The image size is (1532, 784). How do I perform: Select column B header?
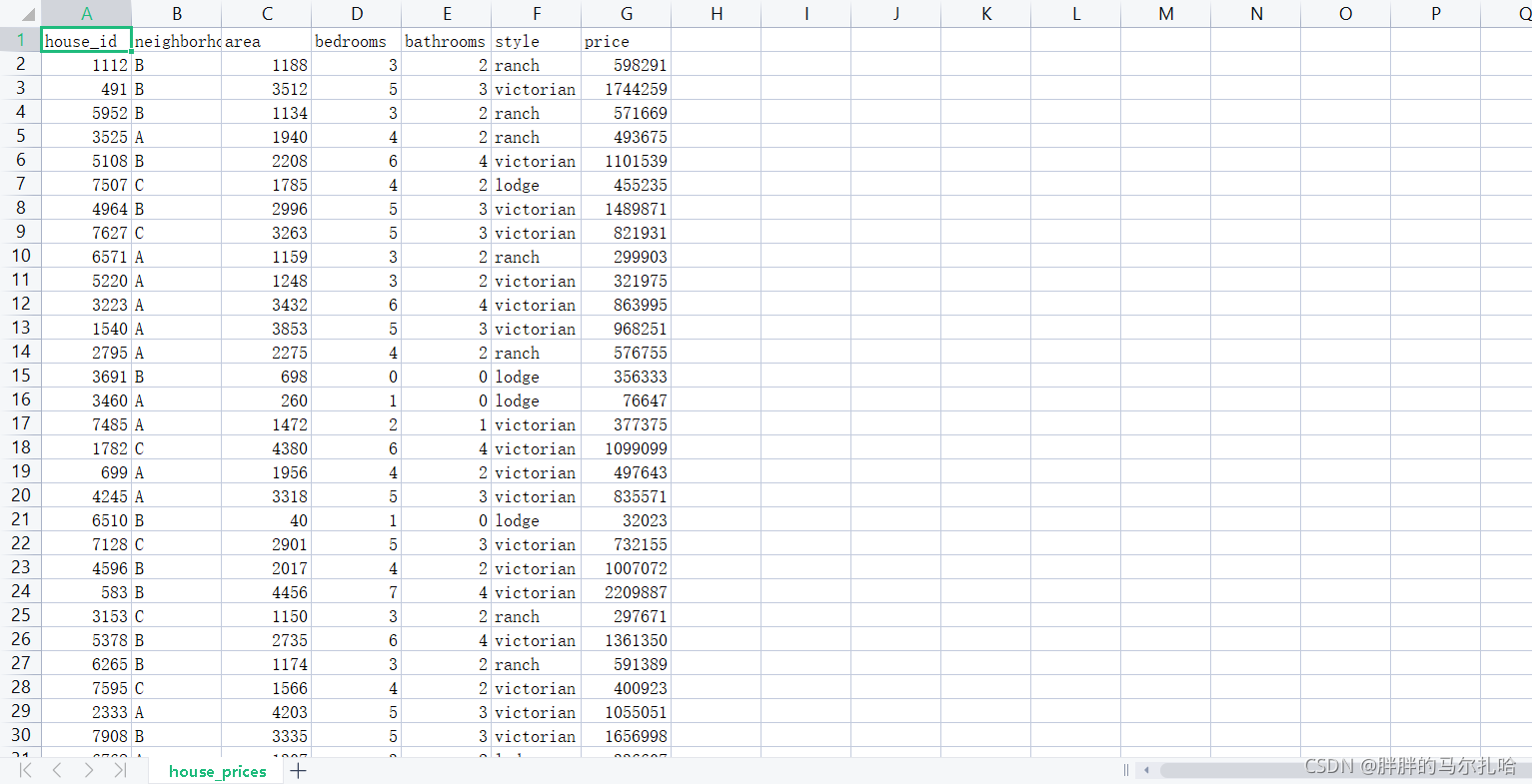[177, 14]
